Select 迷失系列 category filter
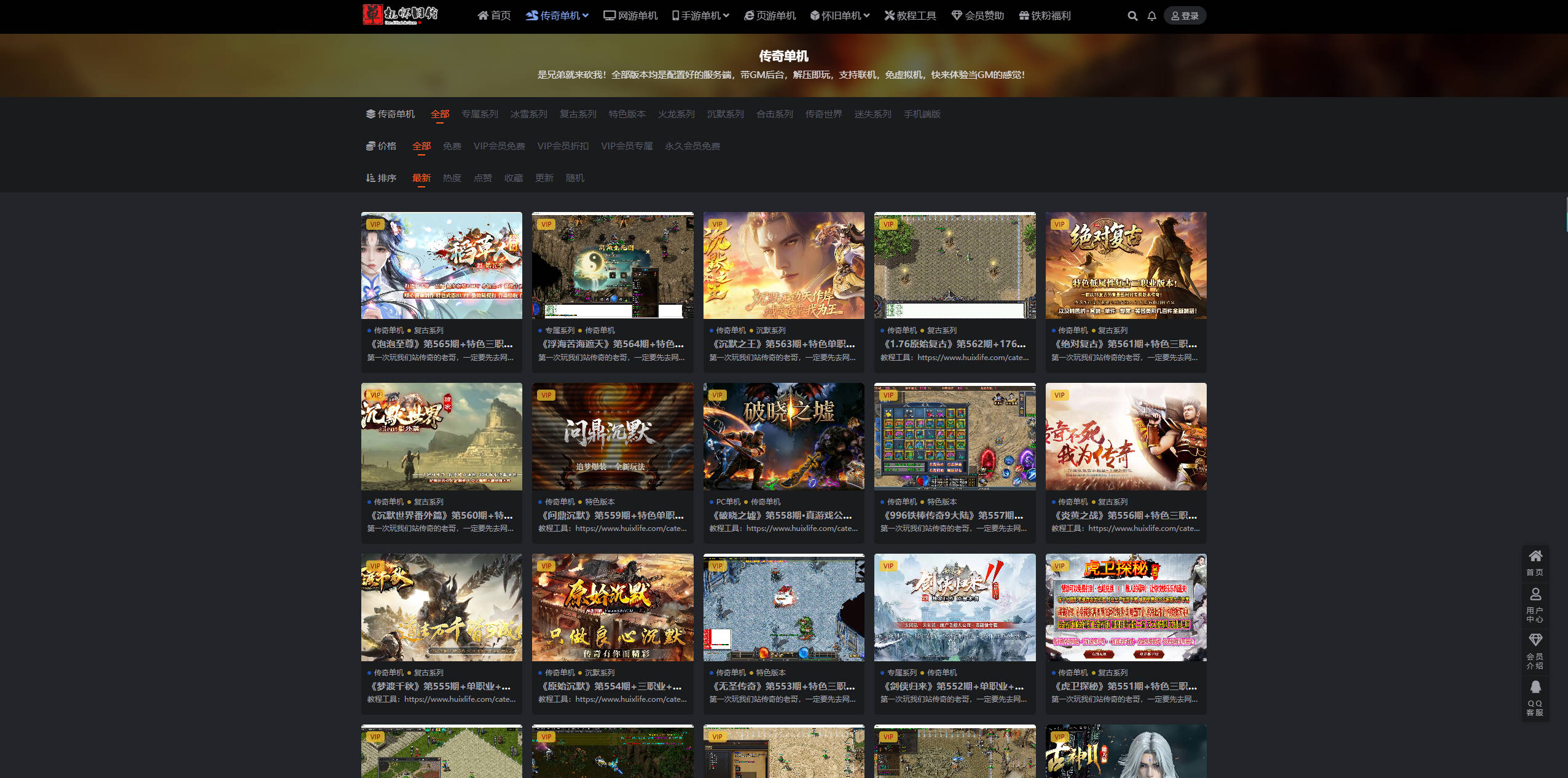1568x778 pixels. pyautogui.click(x=873, y=114)
